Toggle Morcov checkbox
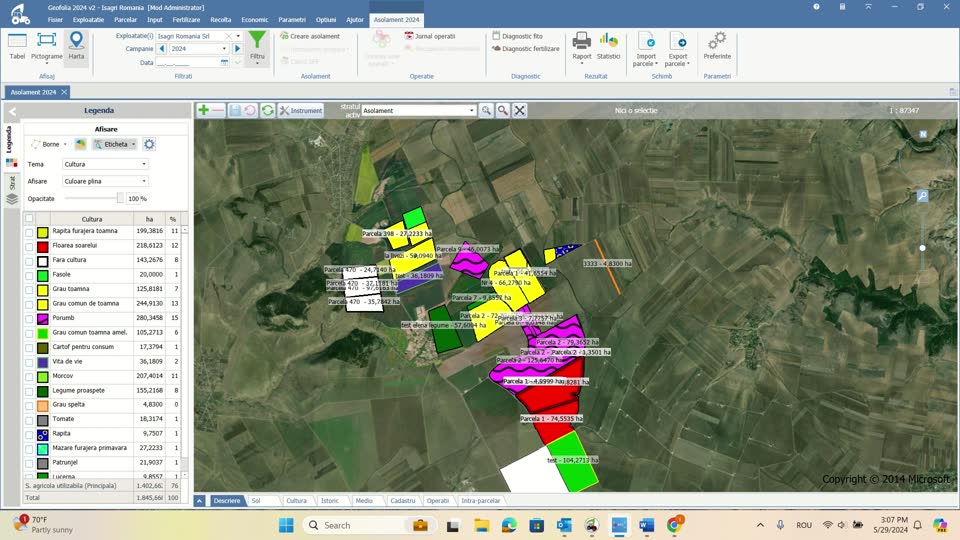The height and width of the screenshot is (540, 960). (29, 377)
